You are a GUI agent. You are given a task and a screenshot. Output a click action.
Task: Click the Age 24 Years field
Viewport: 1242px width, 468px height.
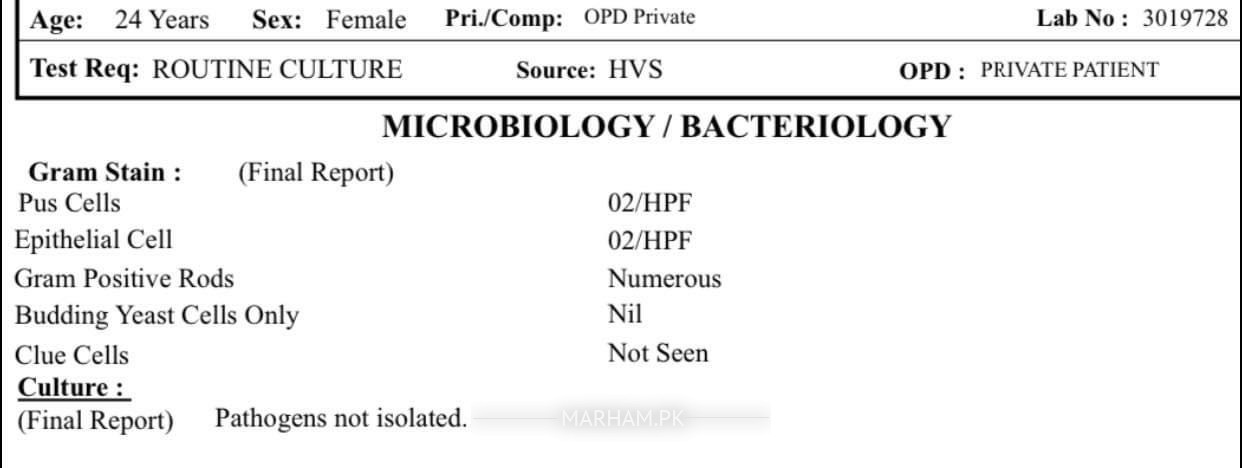(121, 19)
